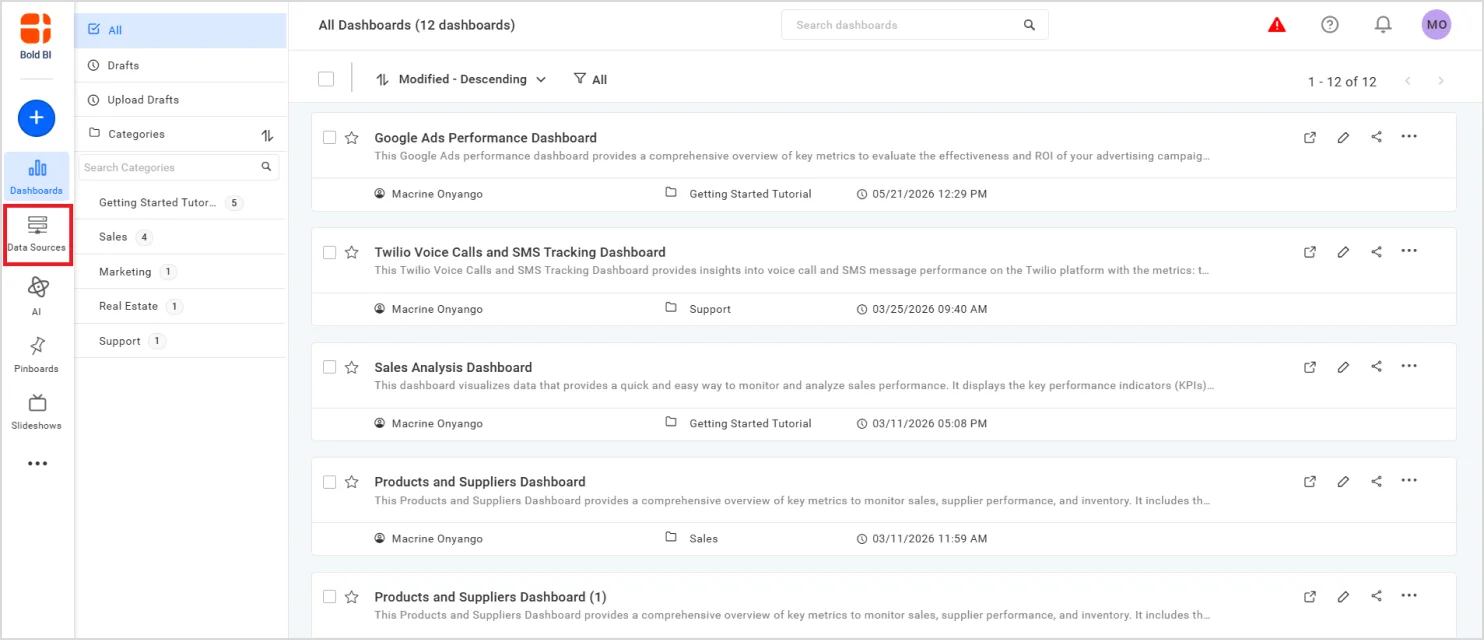Viewport: 1484px width, 640px height.
Task: Open more options for Products and Suppliers Dashboard
Action: tap(1409, 481)
